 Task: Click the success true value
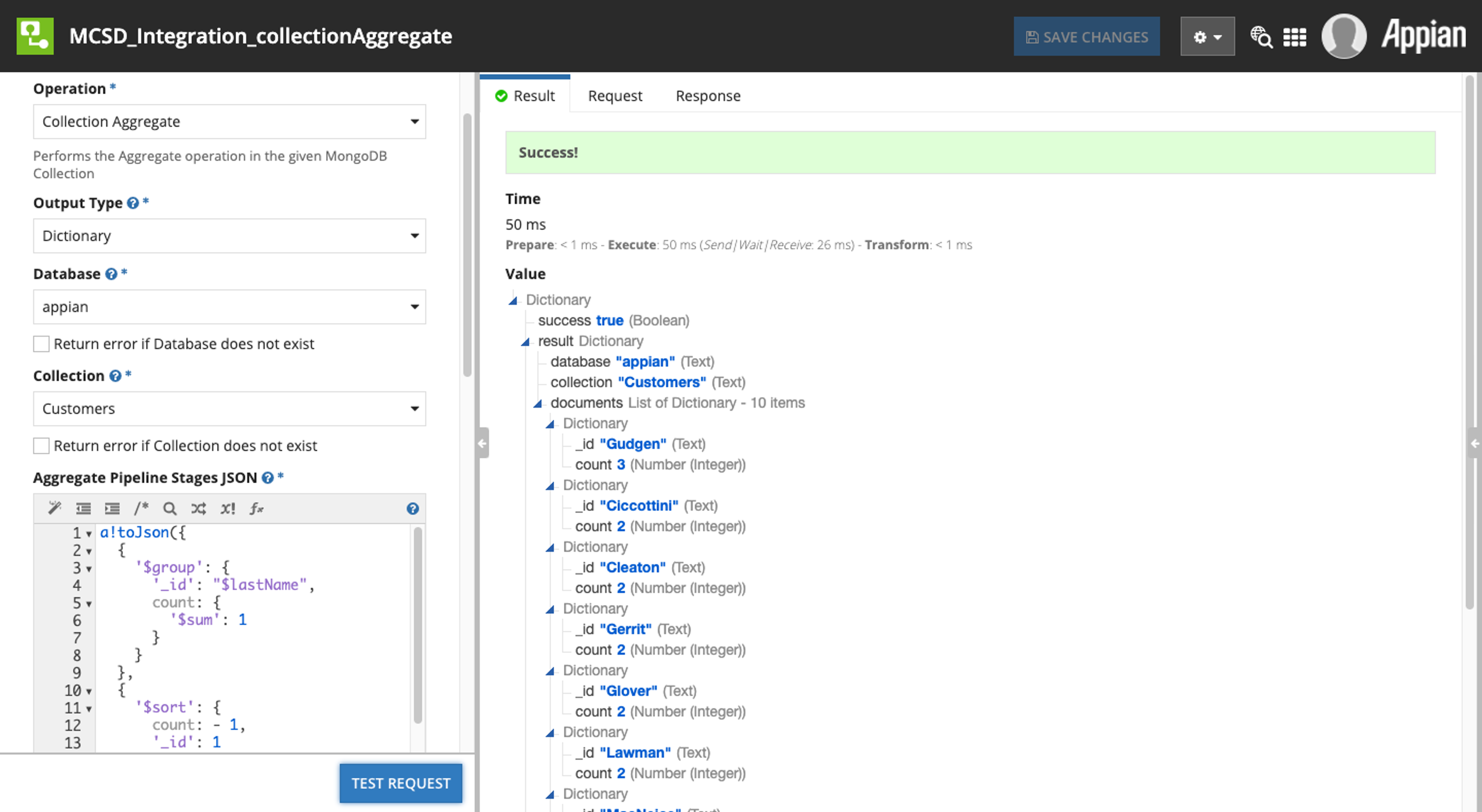click(609, 321)
